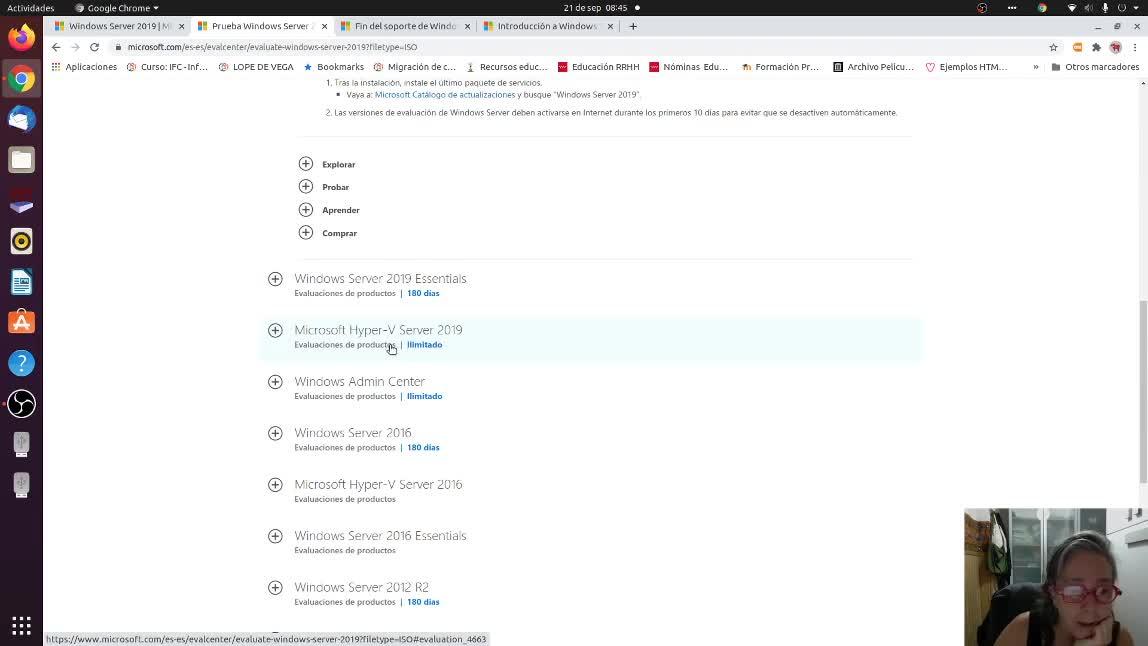Open Firefox from the Ubuntu dock

[x=21, y=37]
